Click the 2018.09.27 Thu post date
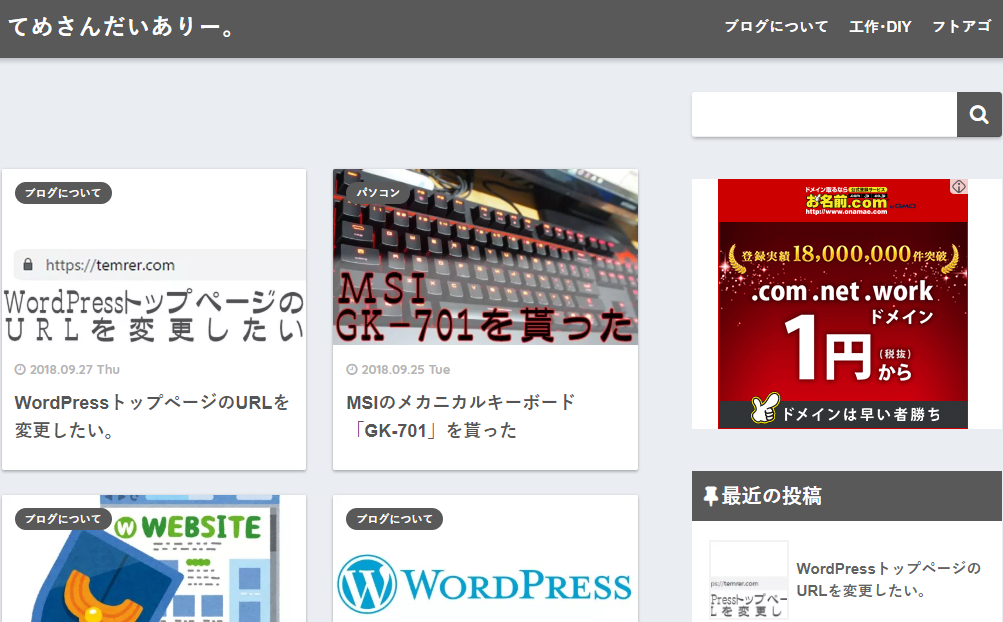Viewport: 1003px width, 622px height. (67, 369)
